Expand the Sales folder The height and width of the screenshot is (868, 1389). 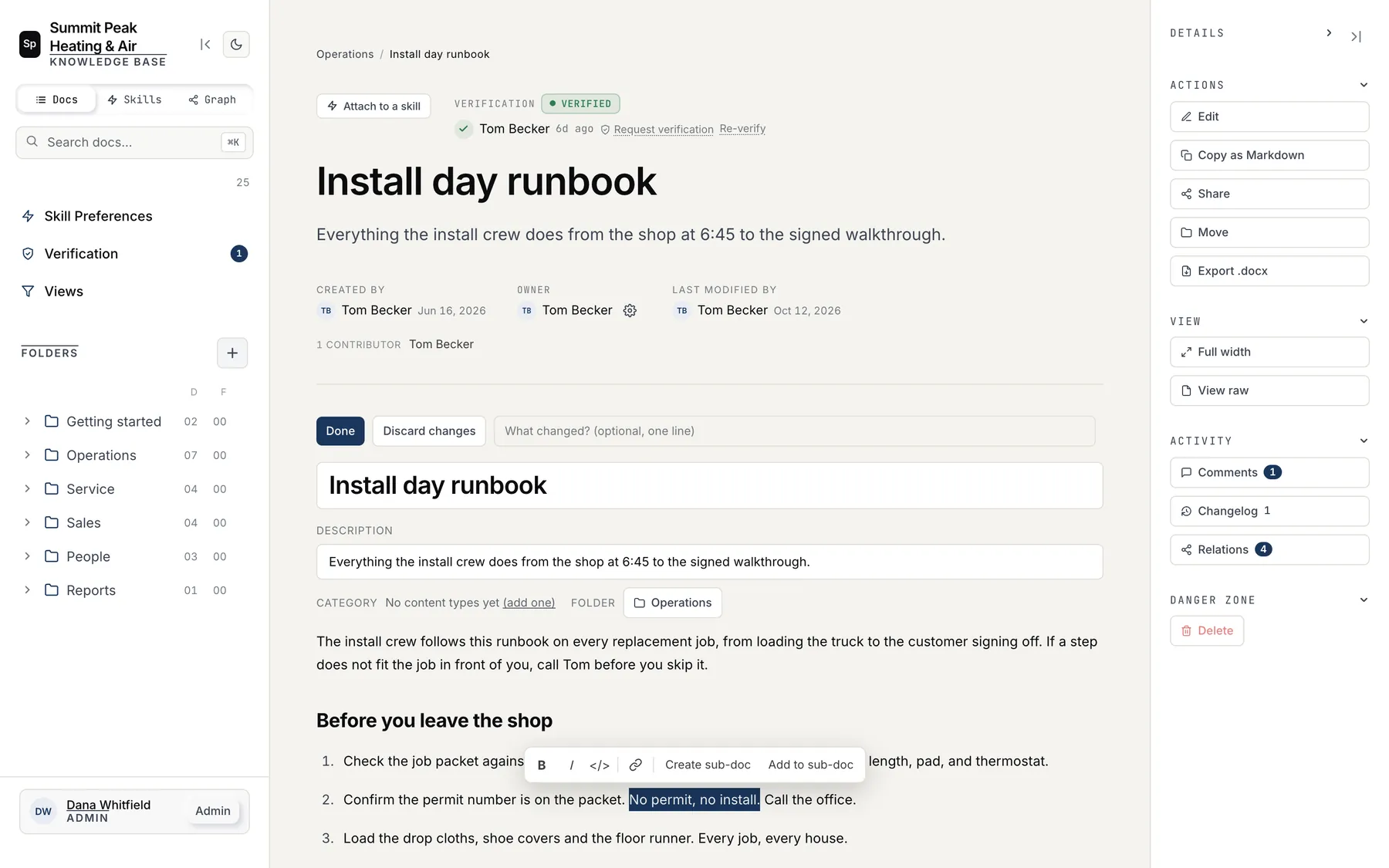(x=27, y=522)
